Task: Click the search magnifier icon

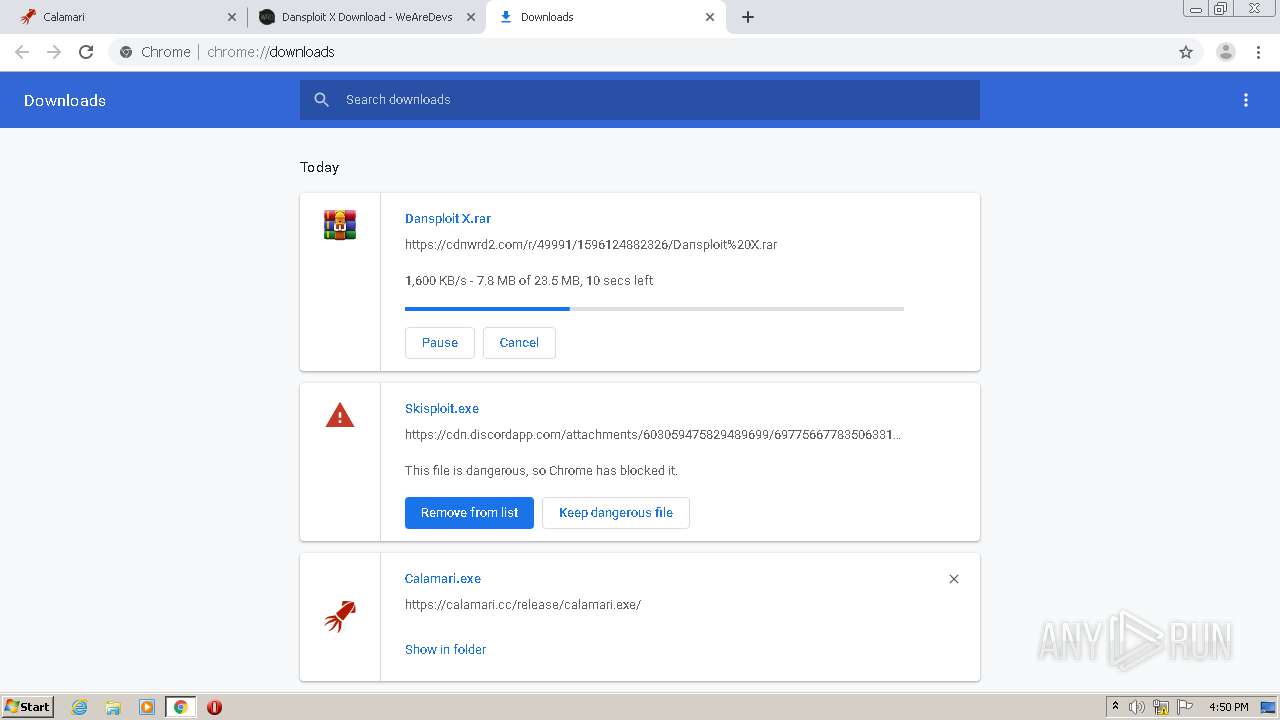Action: coord(321,100)
